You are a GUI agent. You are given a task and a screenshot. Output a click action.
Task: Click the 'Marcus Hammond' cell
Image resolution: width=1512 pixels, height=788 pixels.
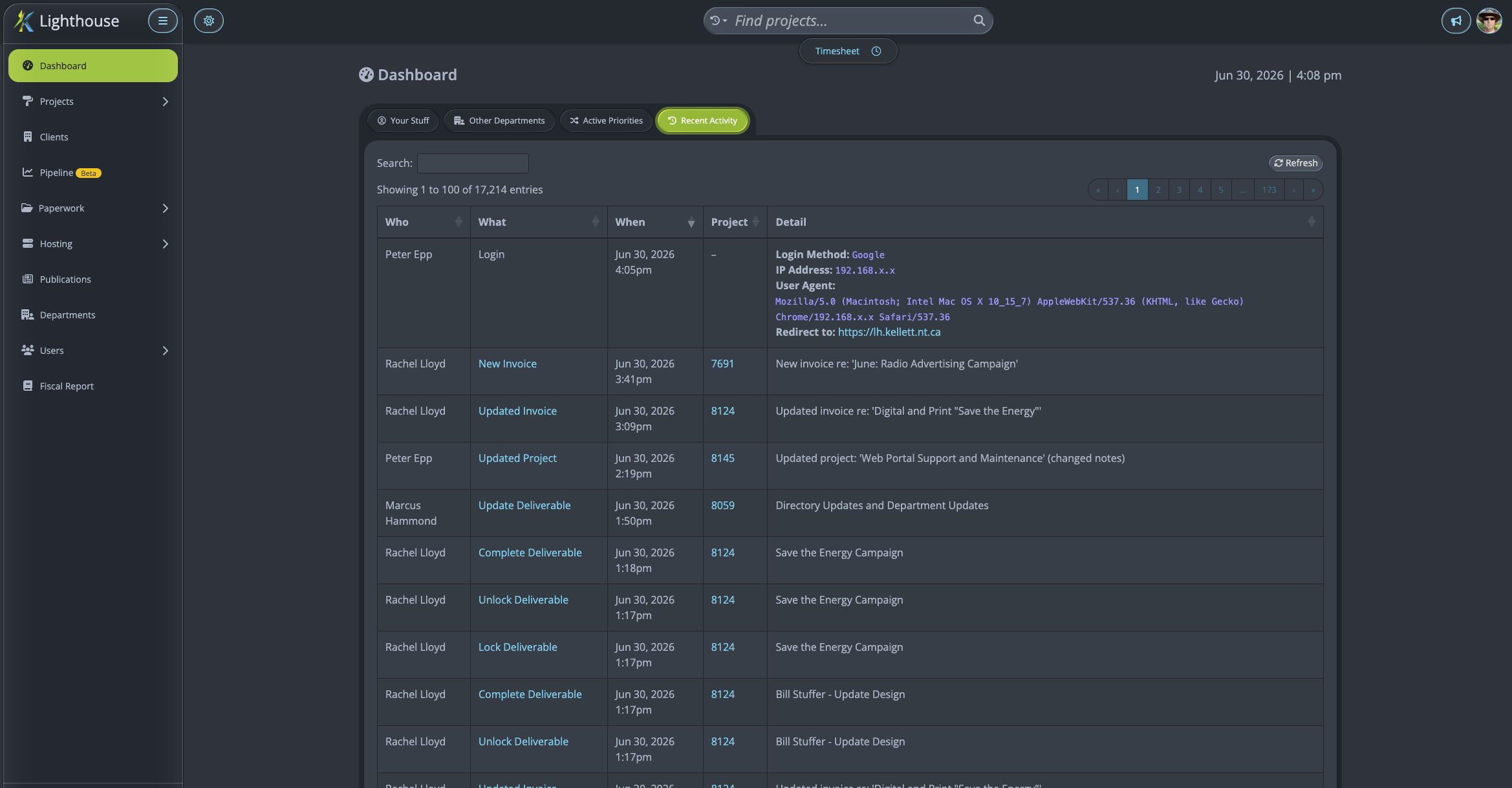click(x=424, y=513)
